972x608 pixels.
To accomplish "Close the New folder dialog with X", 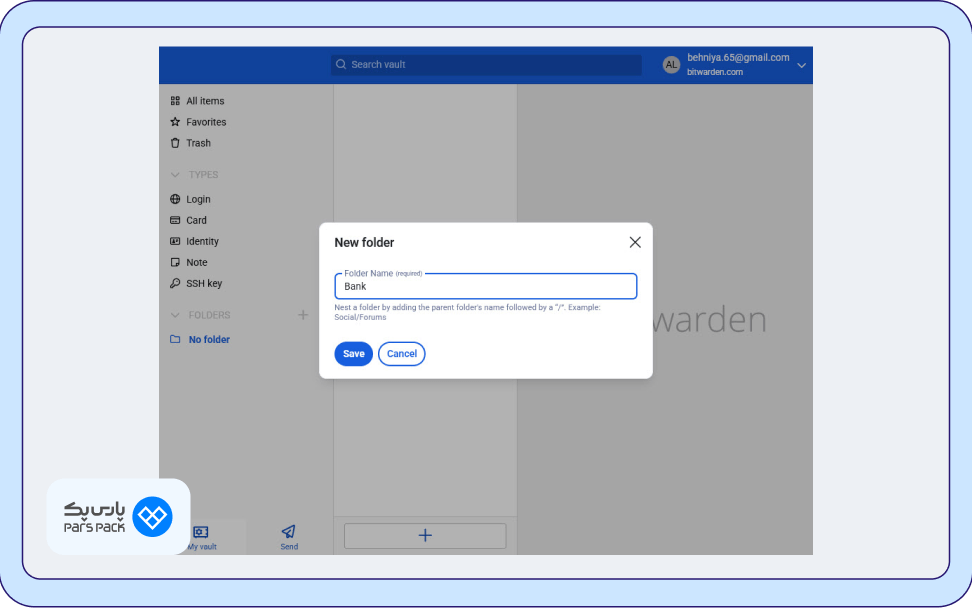I will (634, 242).
